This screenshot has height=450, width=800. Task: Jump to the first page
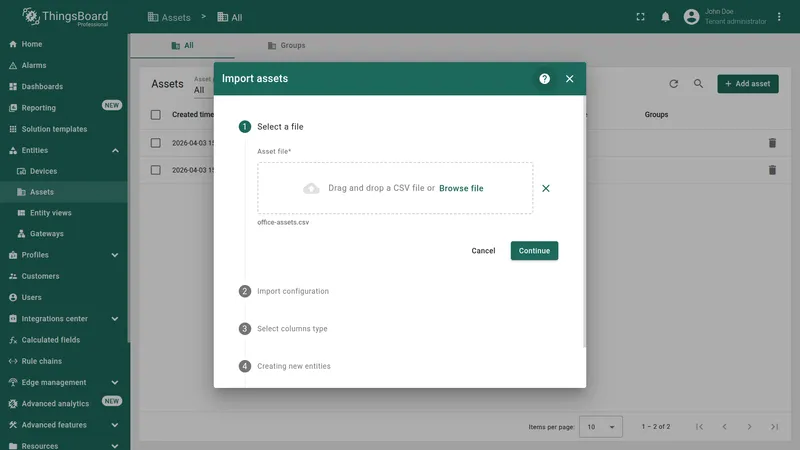pyautogui.click(x=699, y=427)
